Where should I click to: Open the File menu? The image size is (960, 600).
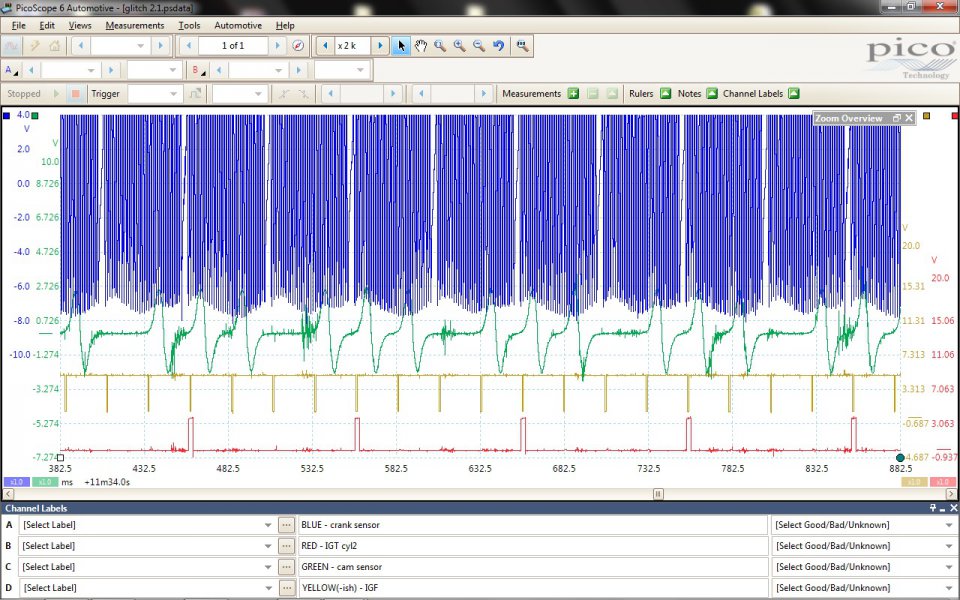[x=18, y=25]
